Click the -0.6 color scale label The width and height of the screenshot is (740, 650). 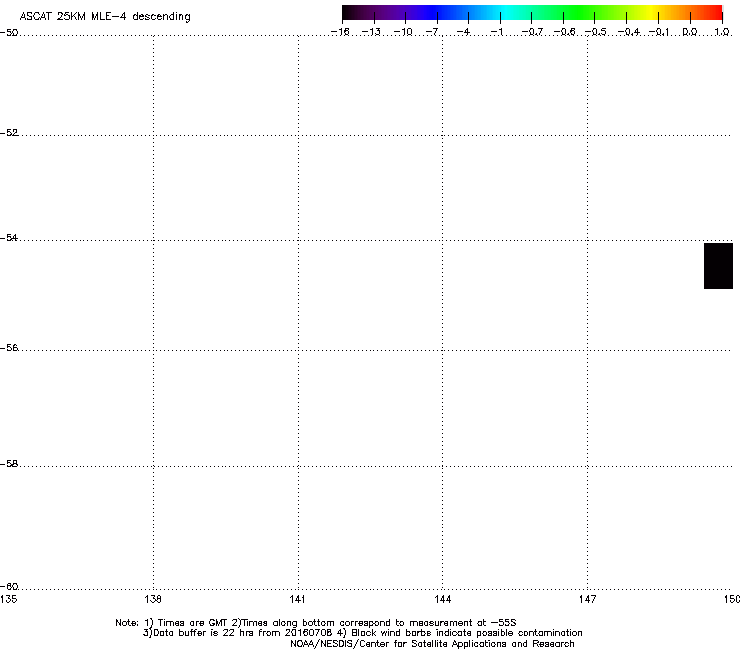(564, 32)
